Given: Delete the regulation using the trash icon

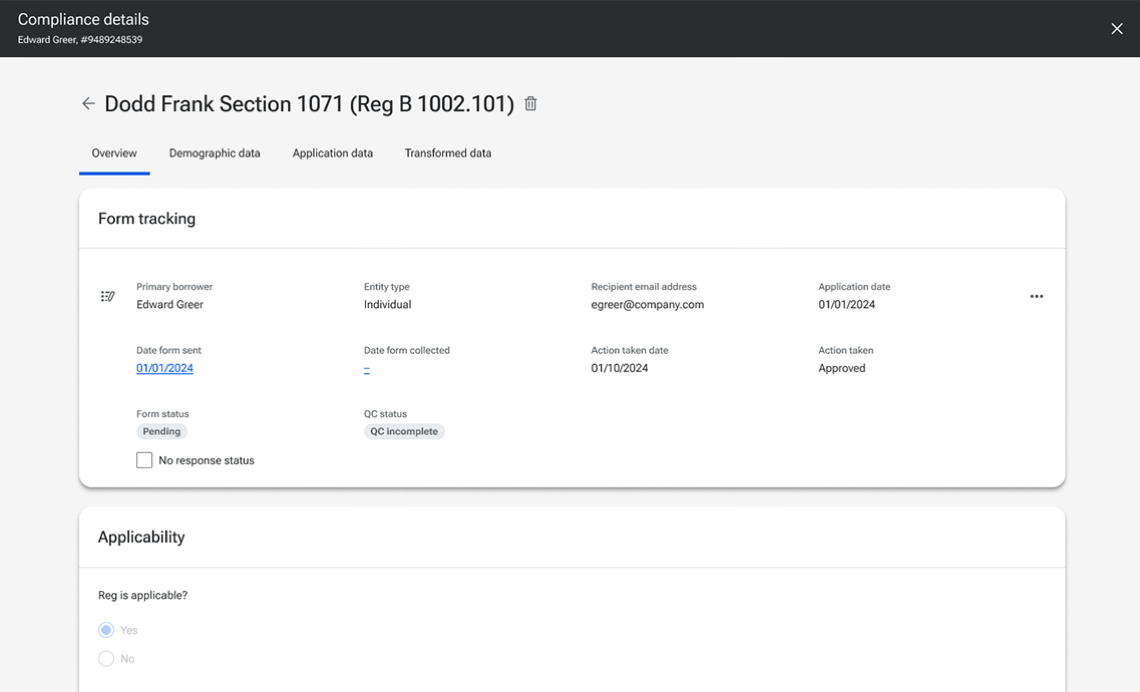Looking at the screenshot, I should pyautogui.click(x=531, y=104).
